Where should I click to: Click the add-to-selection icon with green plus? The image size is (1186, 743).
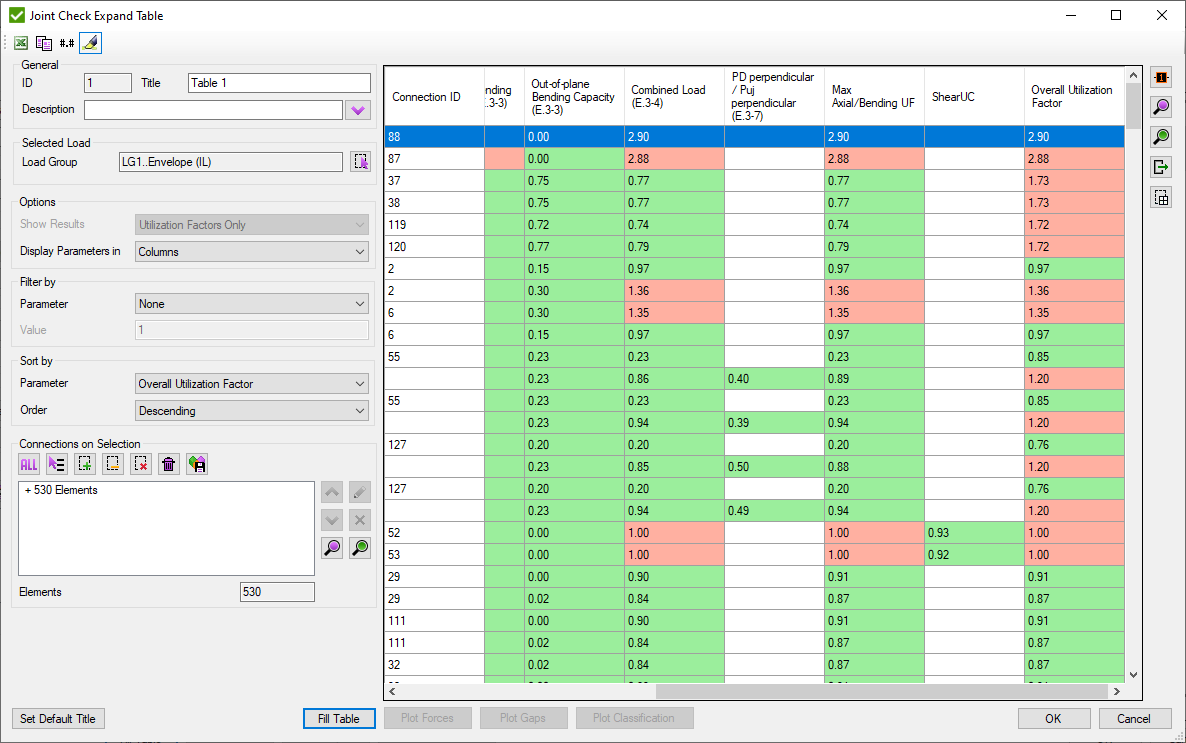85,464
